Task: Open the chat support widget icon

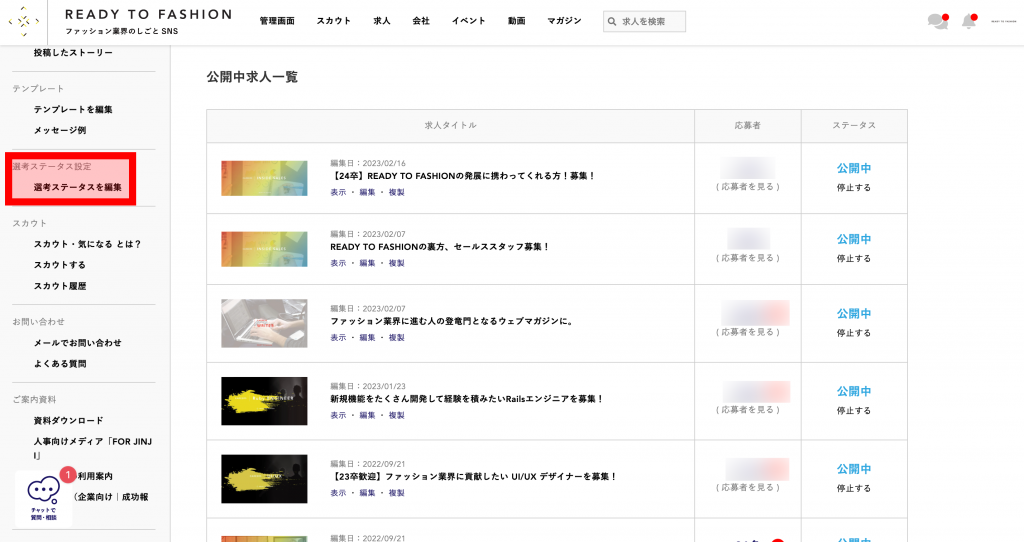Action: 44,498
